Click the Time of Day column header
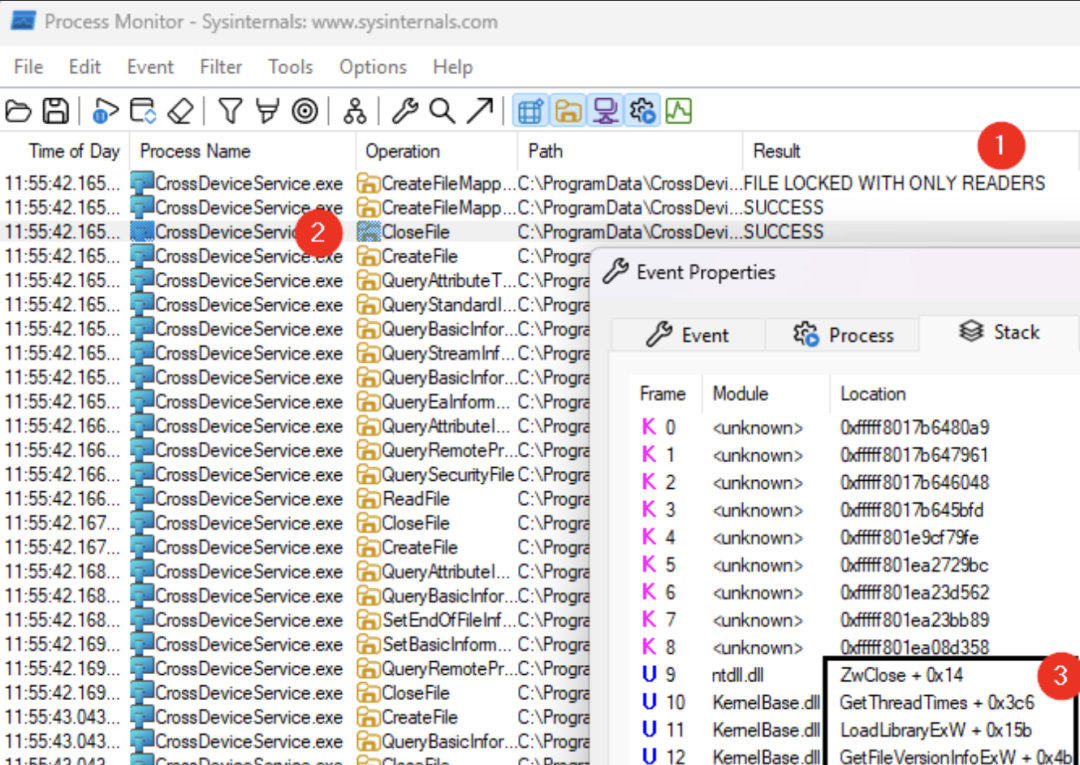1080x765 pixels. pyautogui.click(x=65, y=151)
